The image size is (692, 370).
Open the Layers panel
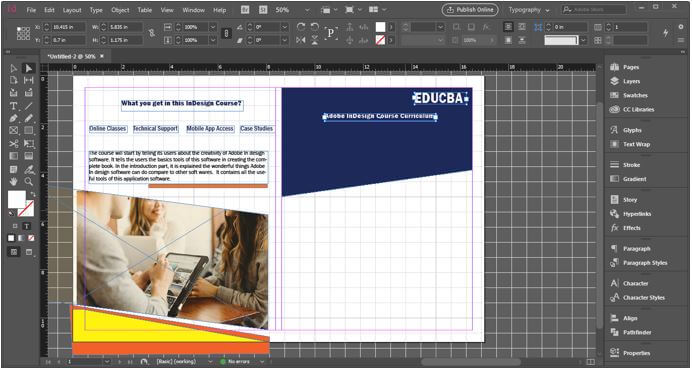click(631, 81)
